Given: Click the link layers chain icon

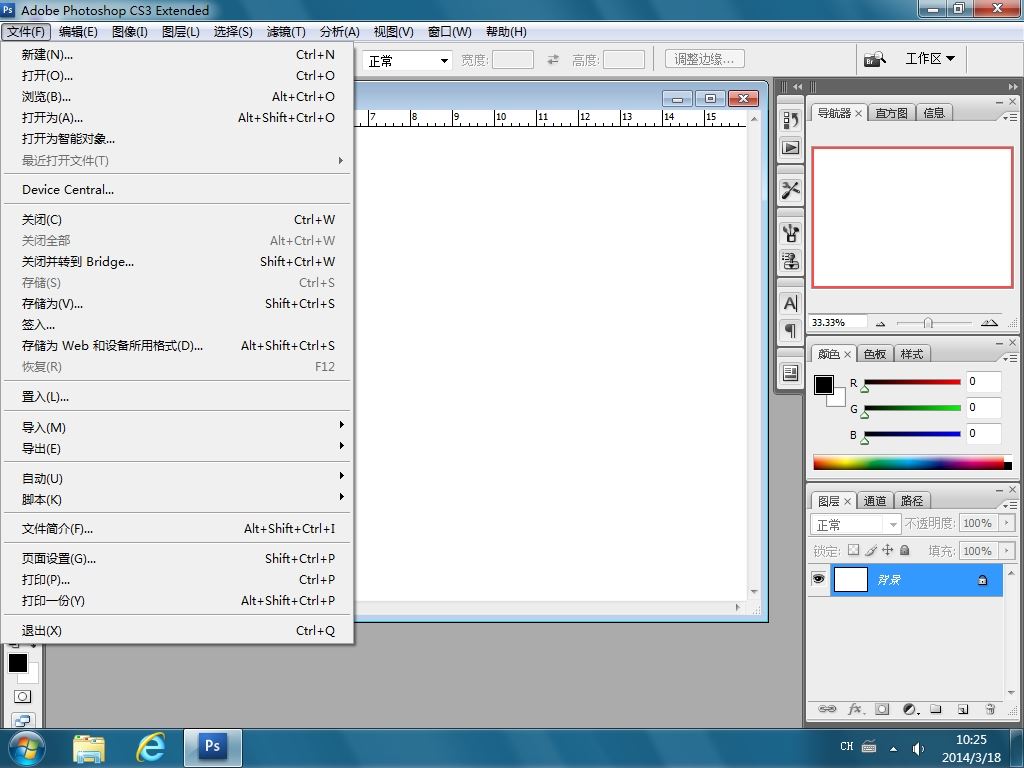Looking at the screenshot, I should (x=827, y=709).
